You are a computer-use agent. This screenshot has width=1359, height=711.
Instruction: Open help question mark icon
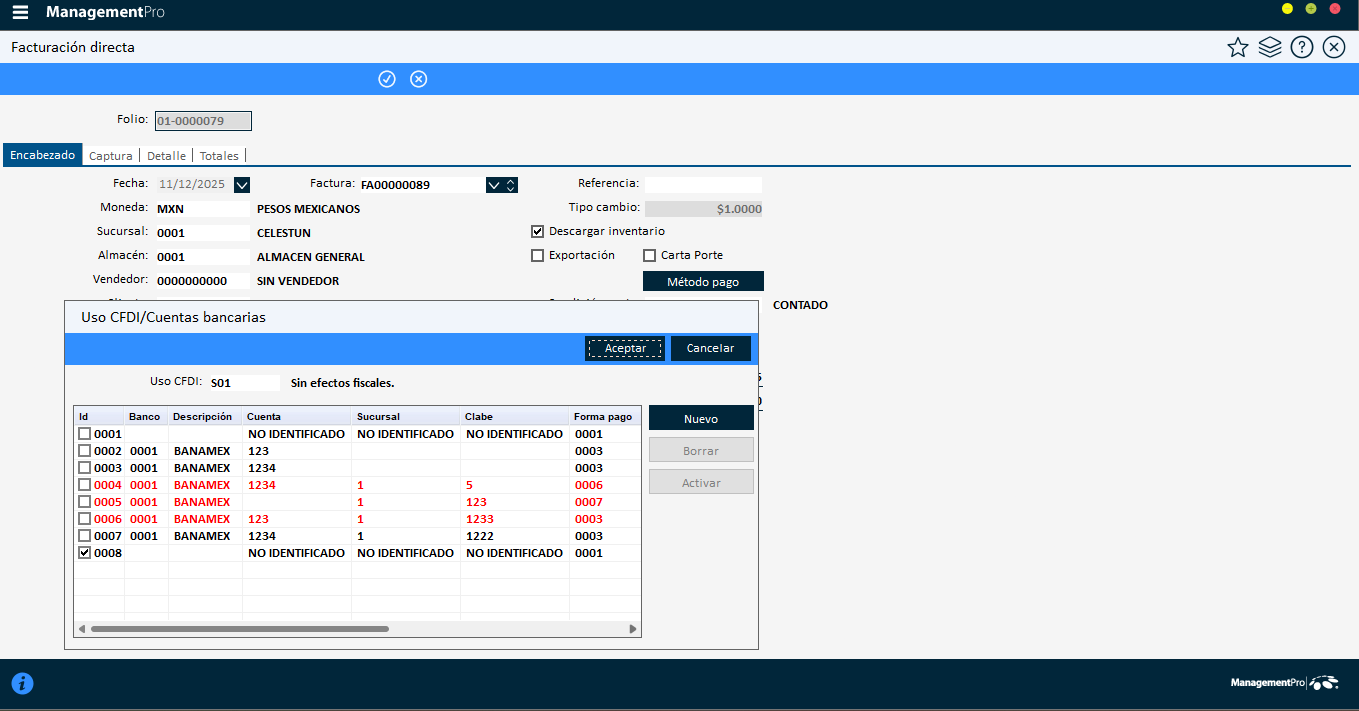(1301, 47)
